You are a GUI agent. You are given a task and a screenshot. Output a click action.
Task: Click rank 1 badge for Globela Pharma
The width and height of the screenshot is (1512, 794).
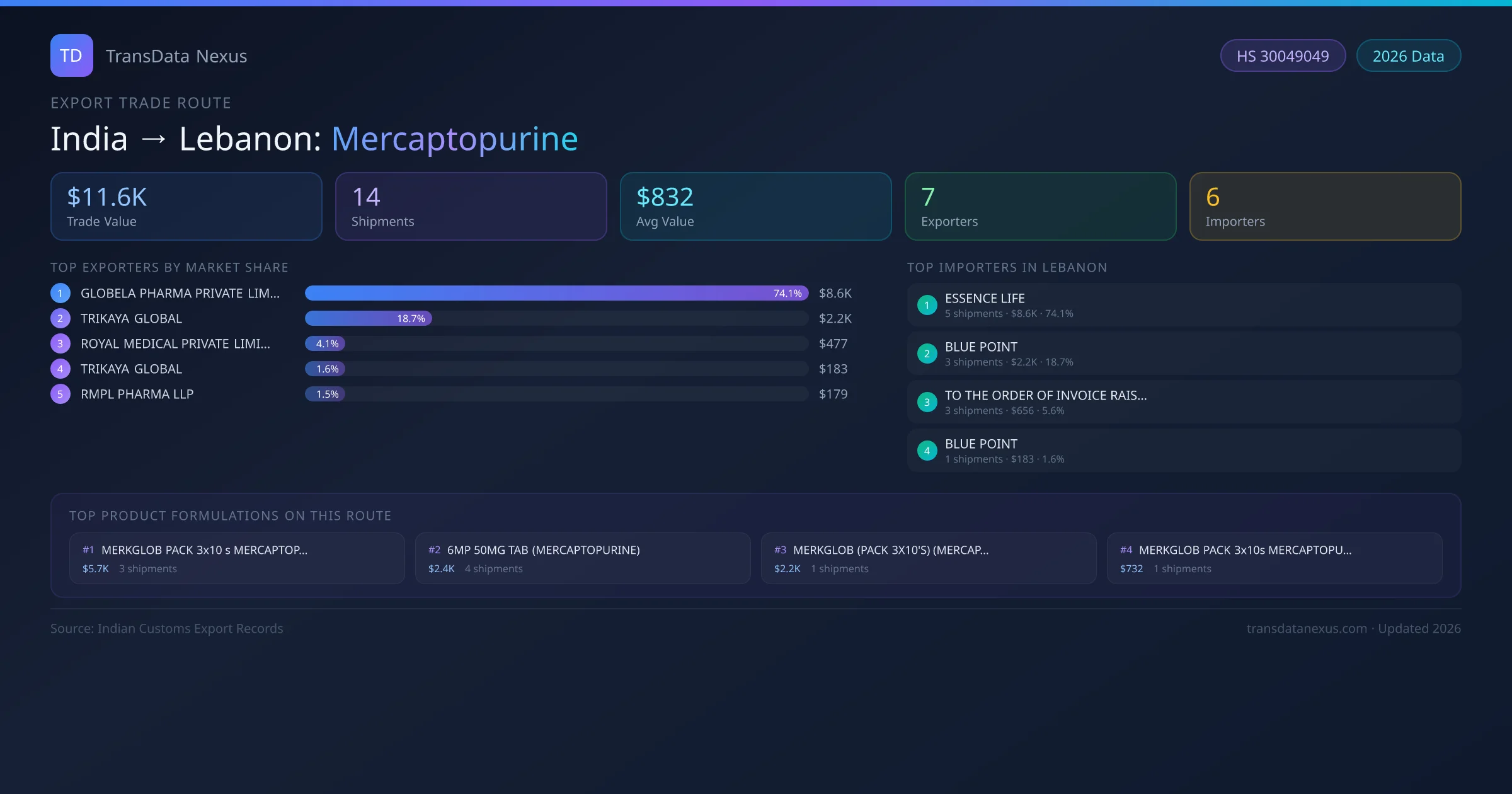point(60,293)
